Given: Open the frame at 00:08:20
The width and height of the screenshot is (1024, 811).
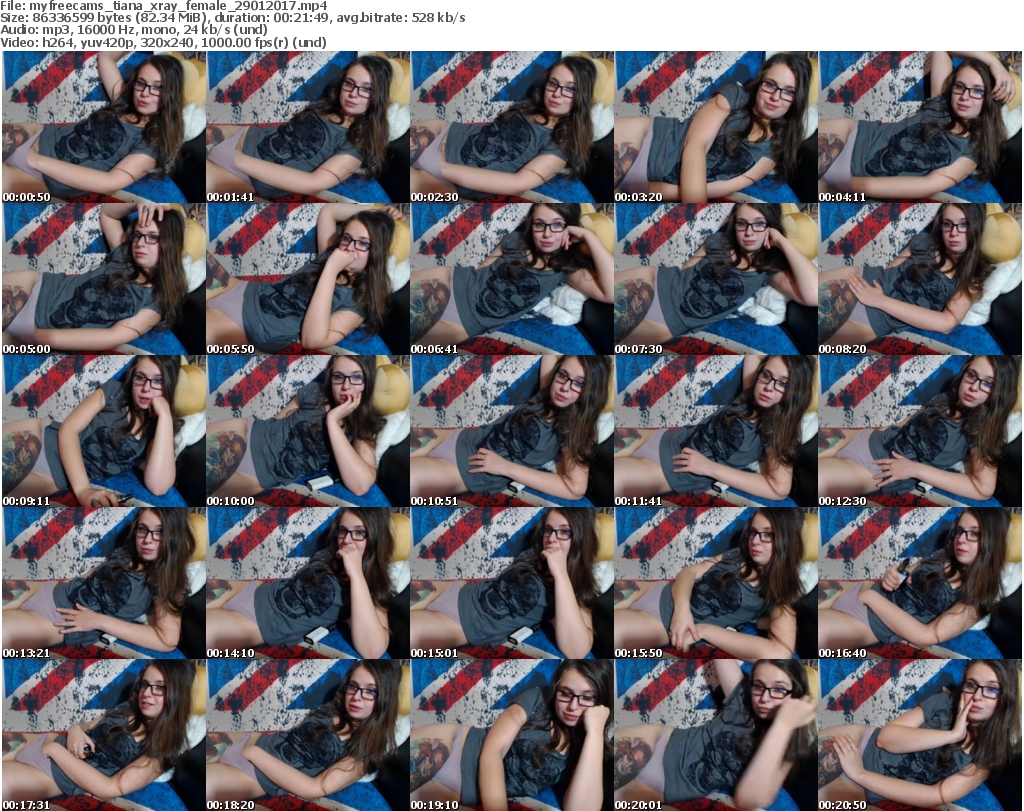Looking at the screenshot, I should click(x=920, y=279).
